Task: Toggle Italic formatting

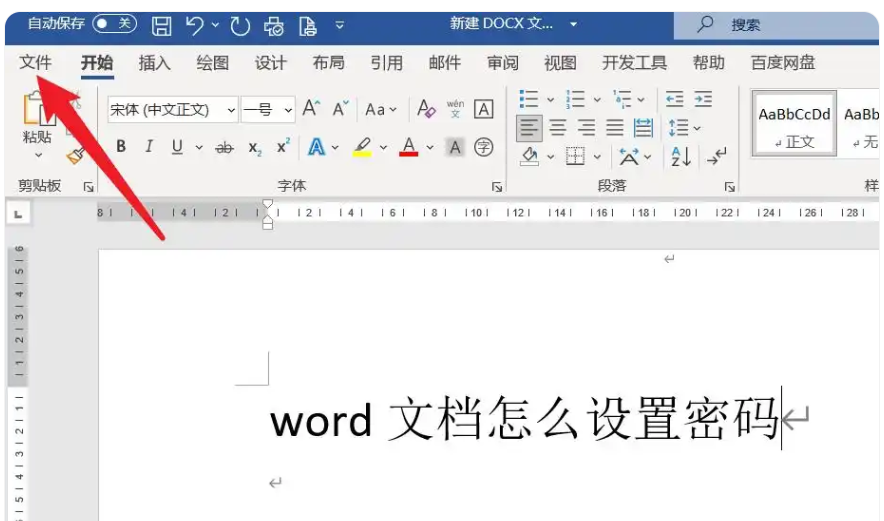Action: pyautogui.click(x=149, y=147)
